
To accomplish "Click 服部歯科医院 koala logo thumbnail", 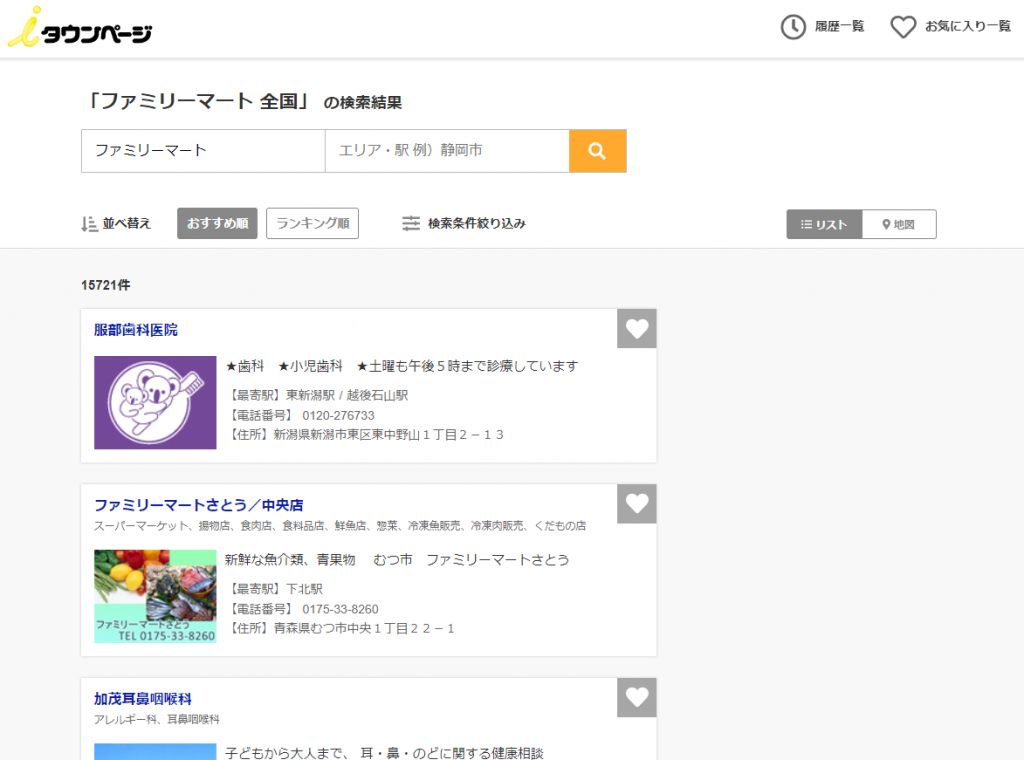I will point(155,402).
